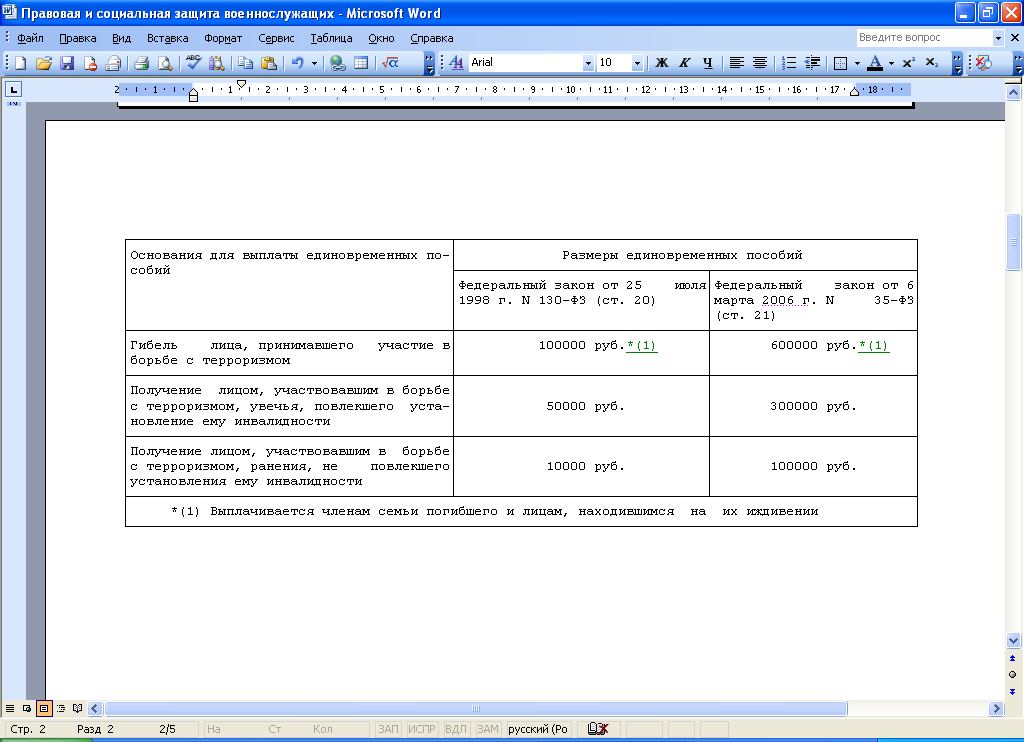Toggle italic (К) formatting
The image size is (1024, 742).
(x=684, y=63)
